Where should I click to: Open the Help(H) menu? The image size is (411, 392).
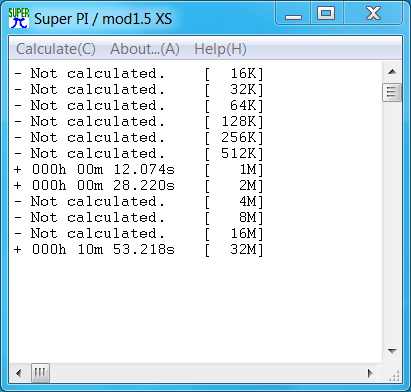[x=220, y=49]
